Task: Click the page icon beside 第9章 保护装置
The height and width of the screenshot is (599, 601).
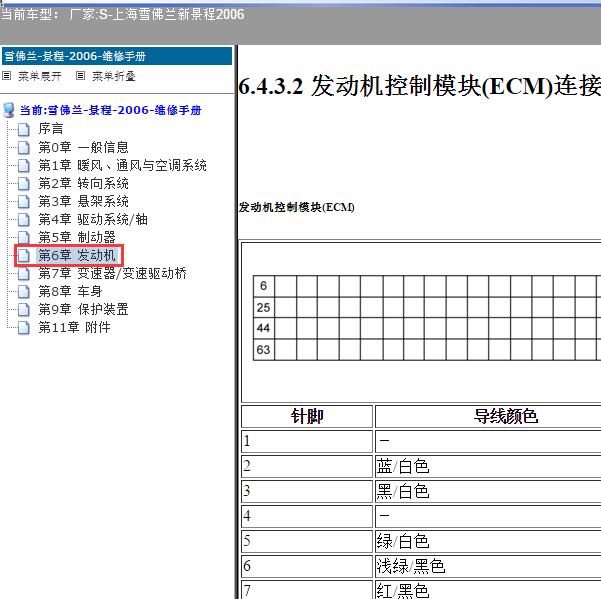Action: pos(24,310)
